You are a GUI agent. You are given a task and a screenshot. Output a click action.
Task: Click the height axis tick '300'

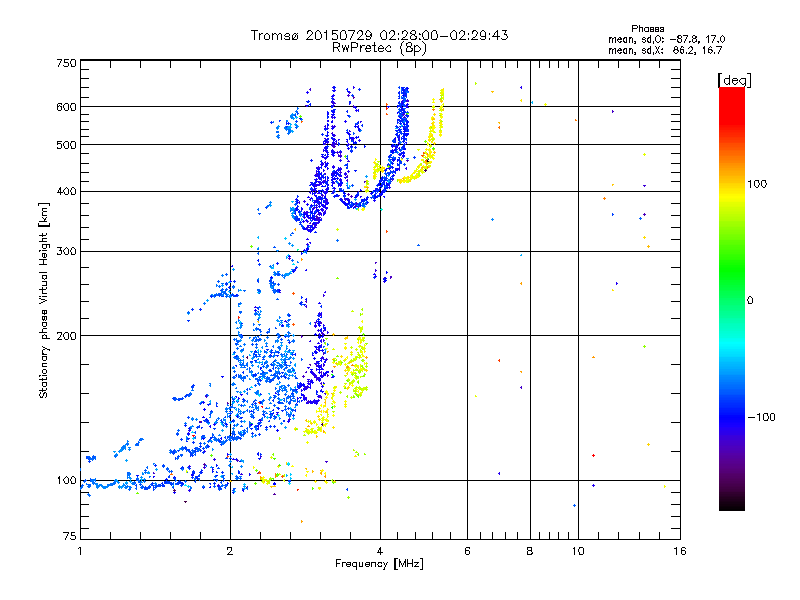[66, 252]
